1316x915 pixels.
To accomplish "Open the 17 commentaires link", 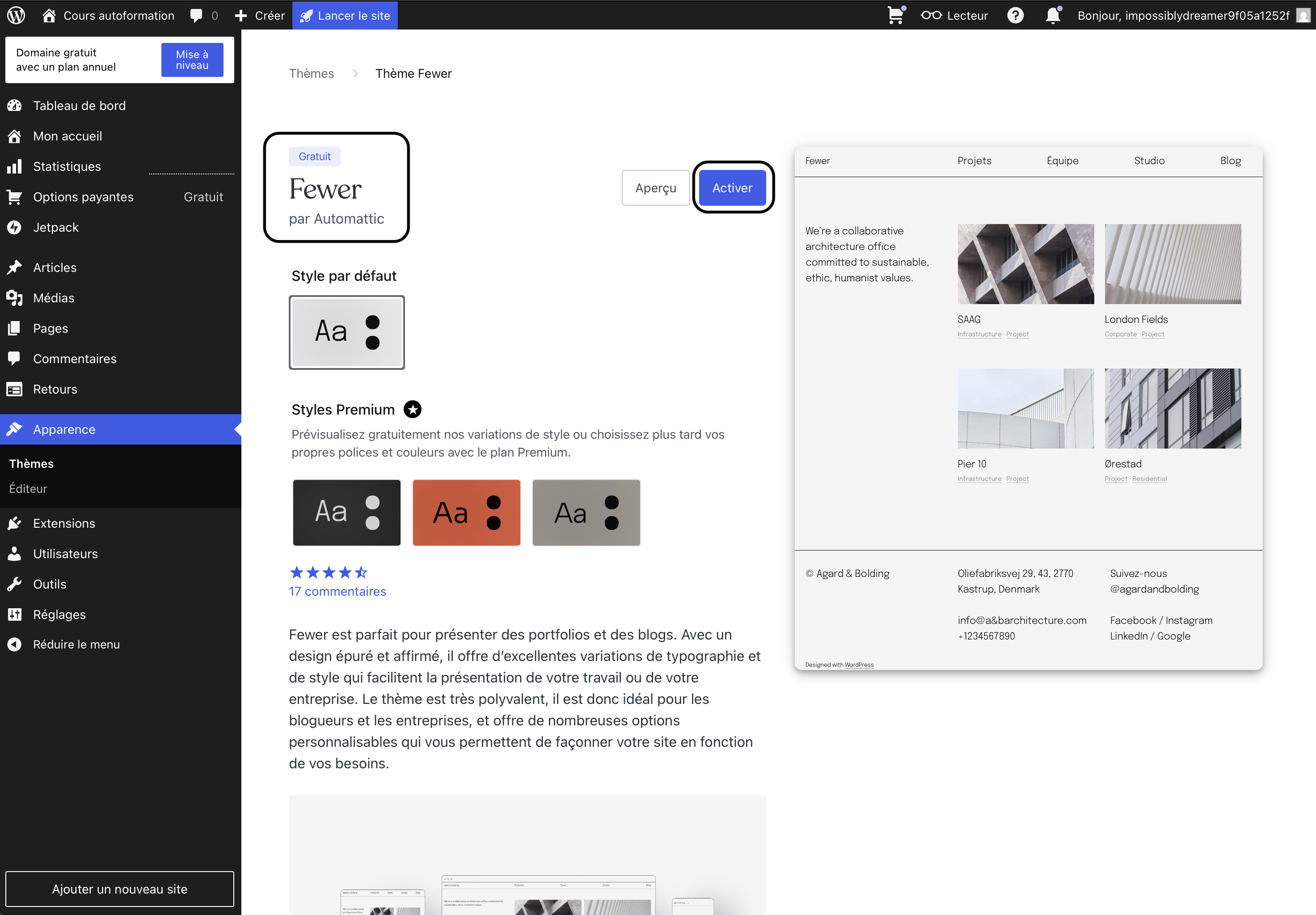I will click(337, 591).
